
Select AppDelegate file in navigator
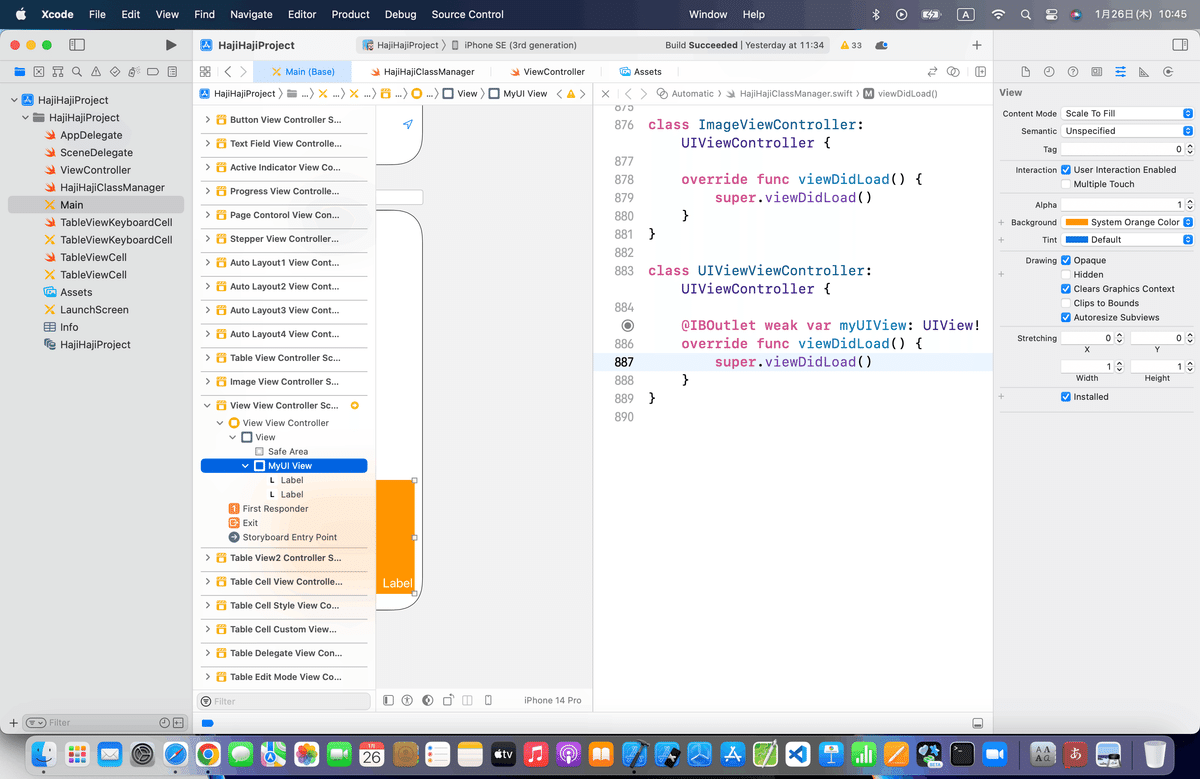tap(91, 135)
